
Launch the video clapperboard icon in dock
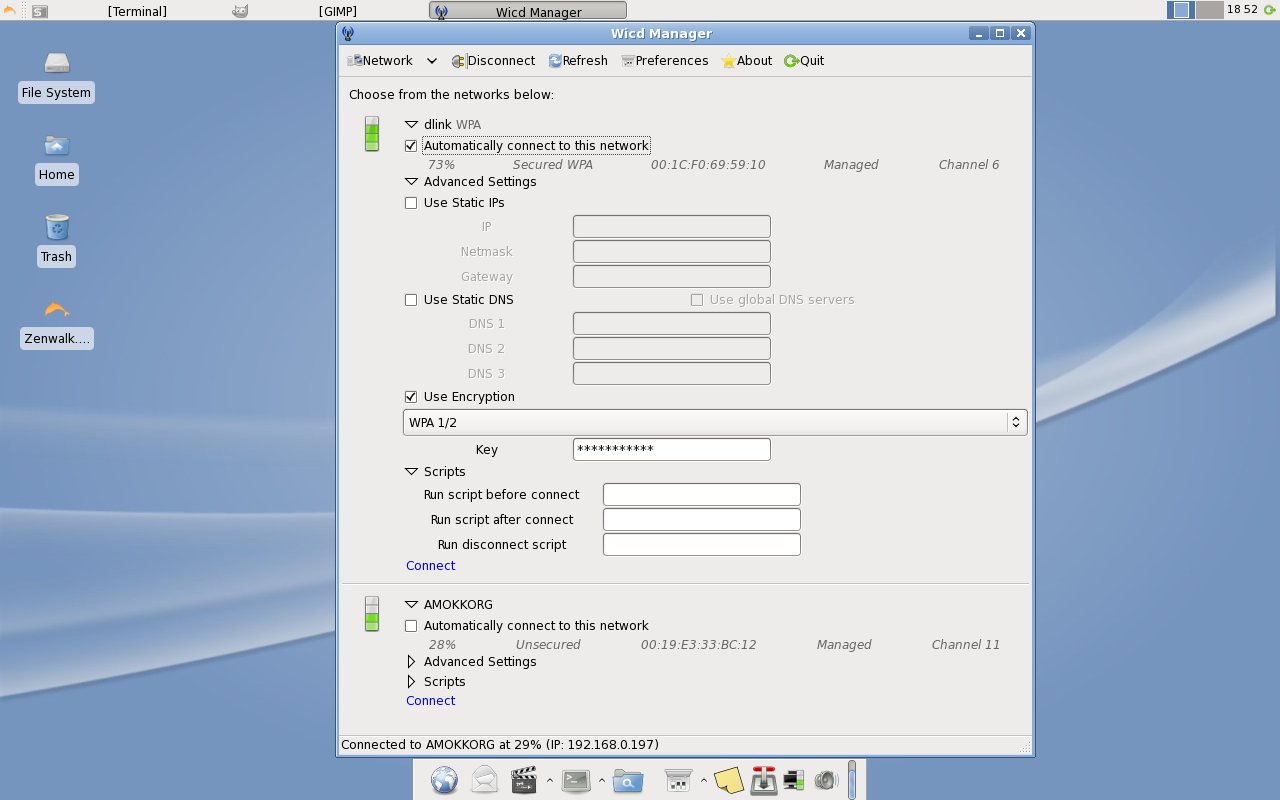pyautogui.click(x=524, y=780)
